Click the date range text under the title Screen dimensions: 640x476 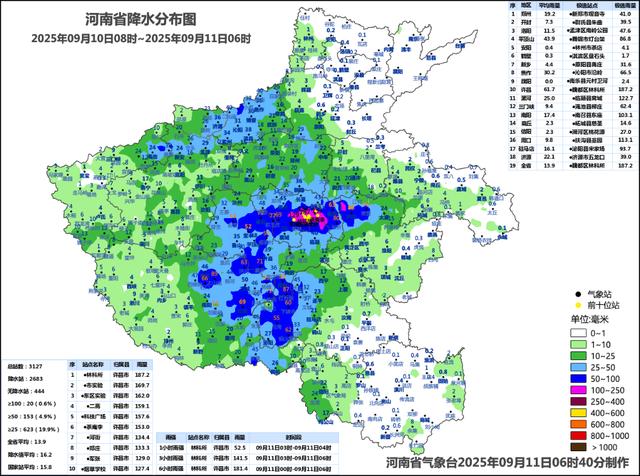click(x=141, y=38)
